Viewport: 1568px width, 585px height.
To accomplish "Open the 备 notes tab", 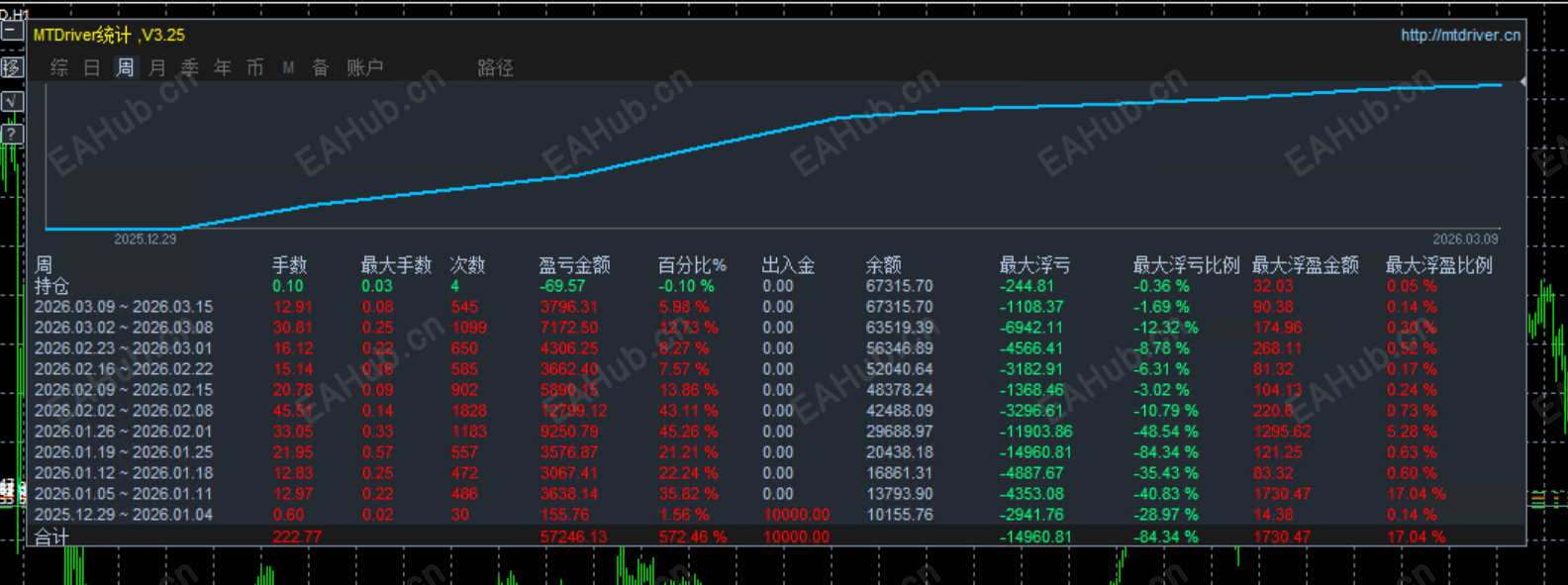I will (321, 67).
